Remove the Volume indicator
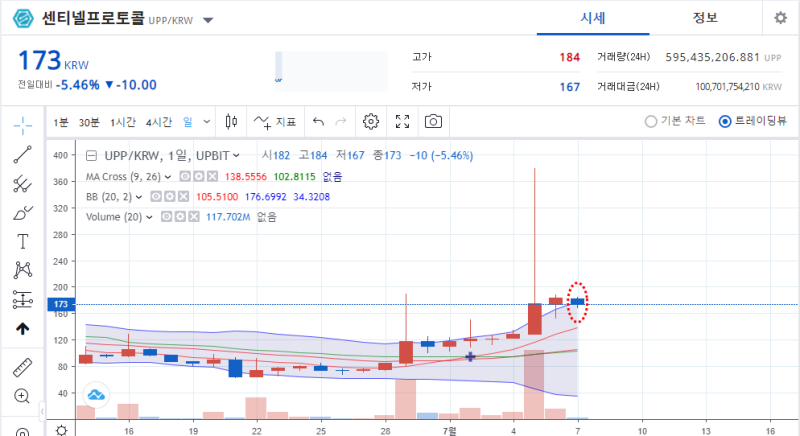800x436 pixels. (x=193, y=217)
